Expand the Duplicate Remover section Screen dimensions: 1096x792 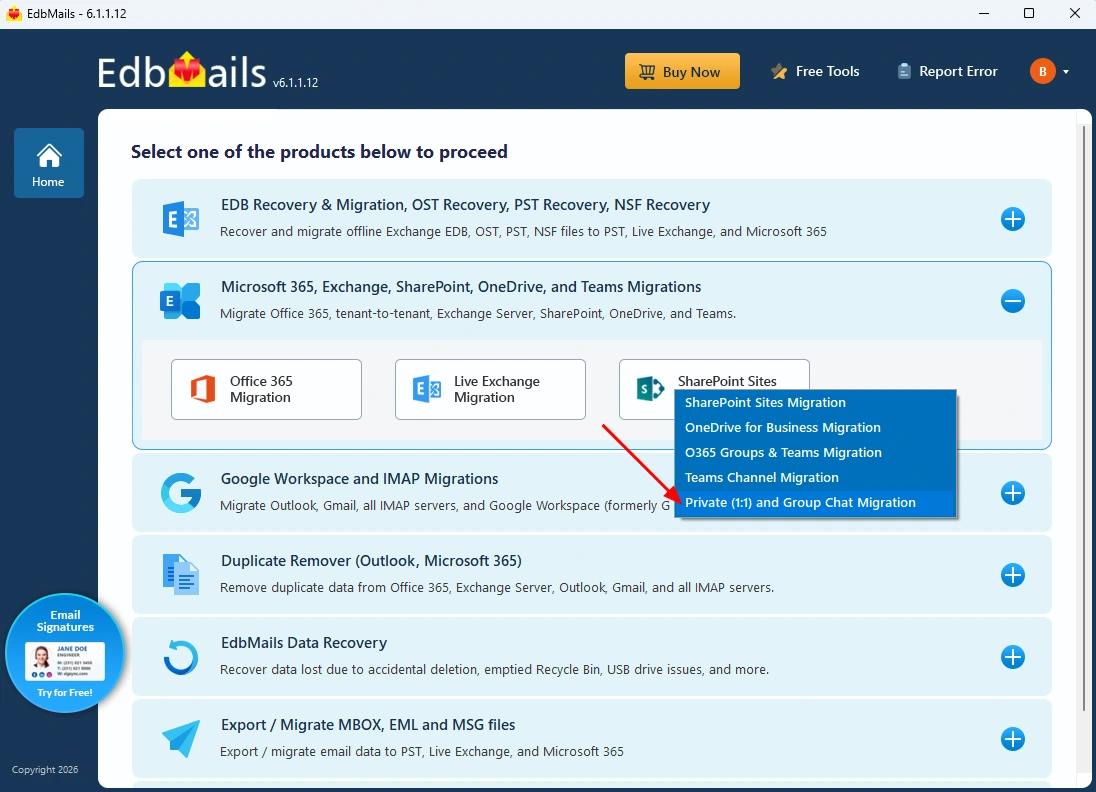[1012, 575]
